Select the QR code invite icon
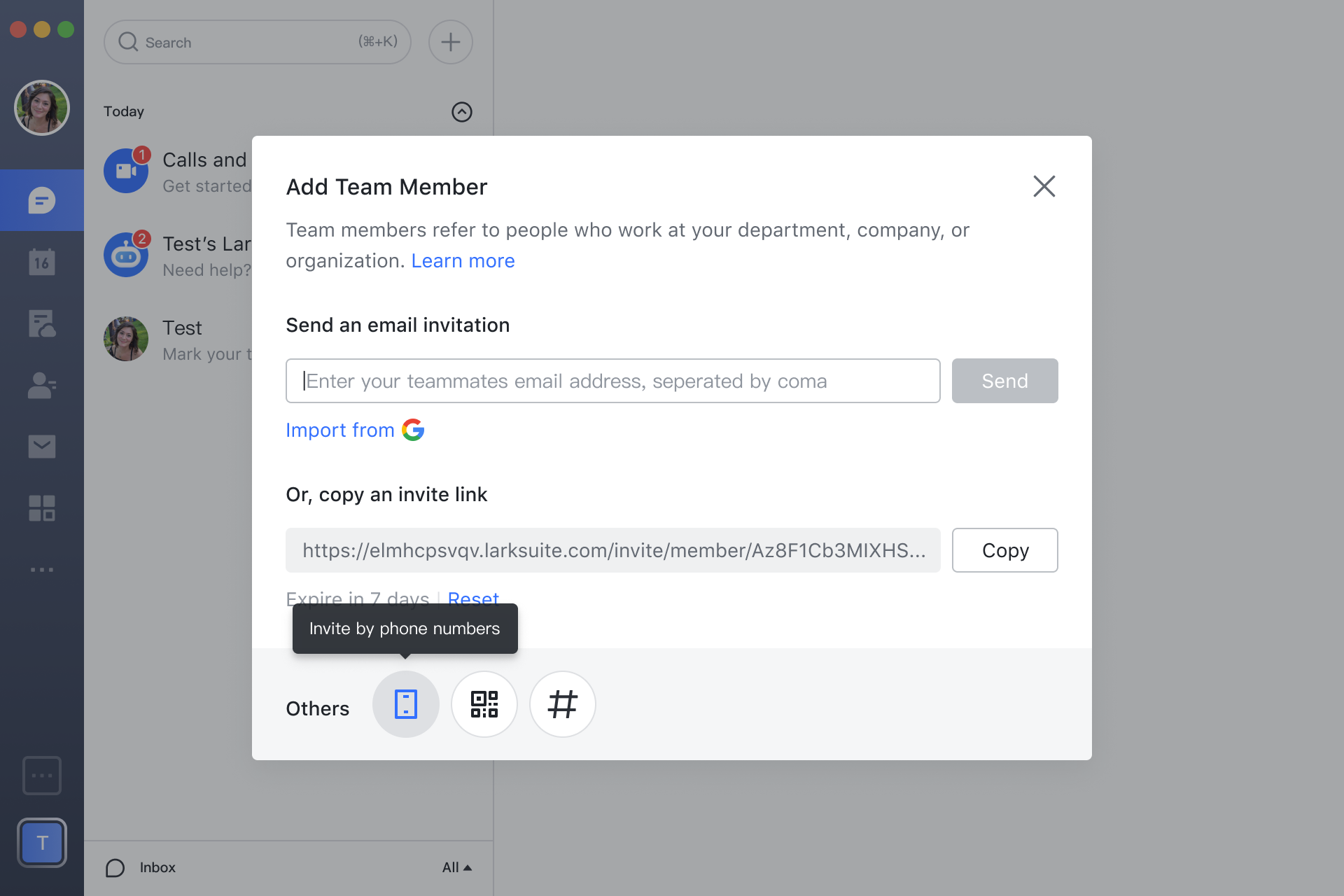The image size is (1344, 896). point(484,704)
